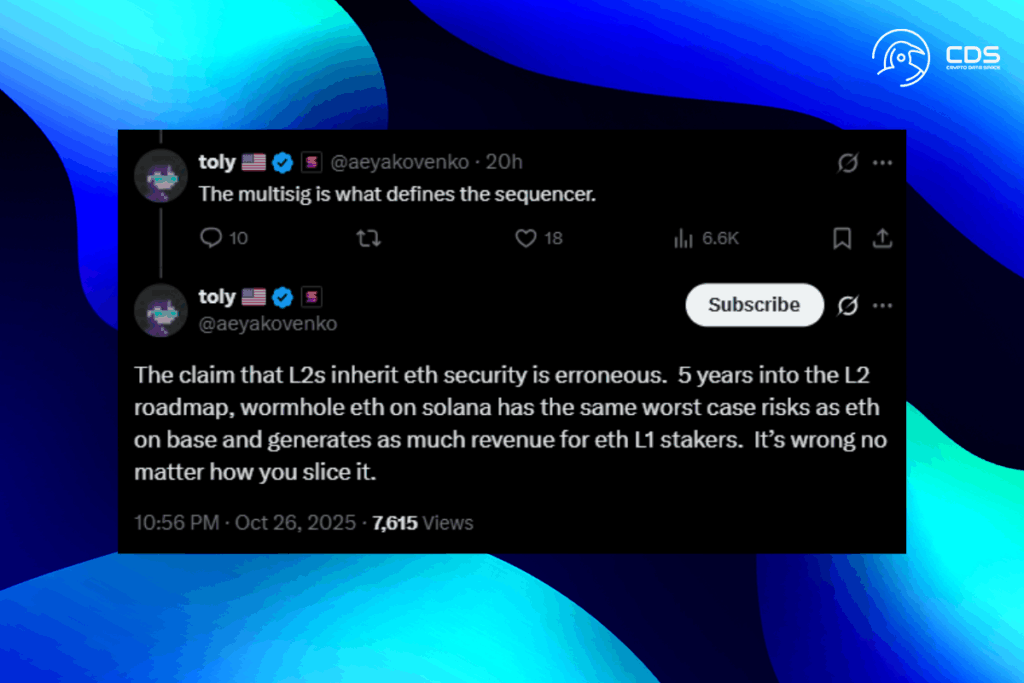Open Grok actions on the bottom tweet
The width and height of the screenshot is (1024, 683).
[846, 305]
